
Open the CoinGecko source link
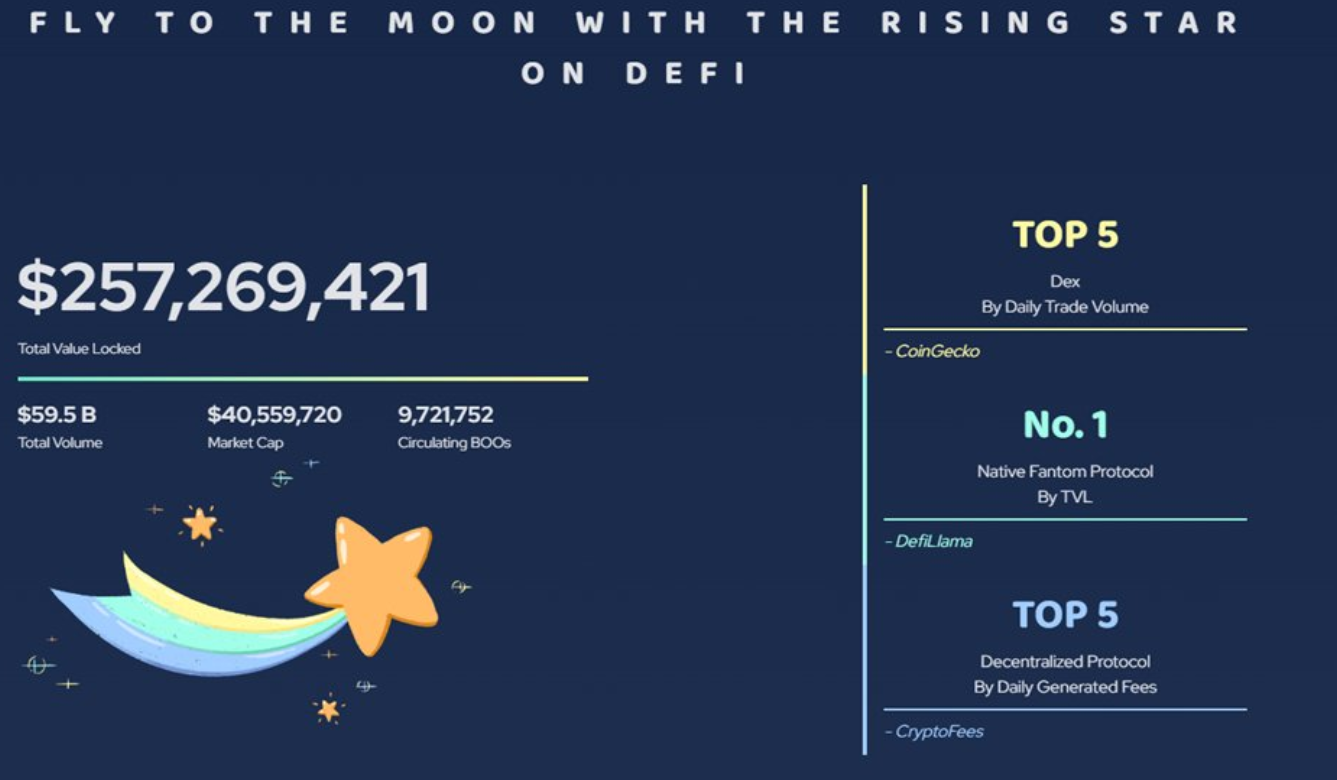[937, 352]
